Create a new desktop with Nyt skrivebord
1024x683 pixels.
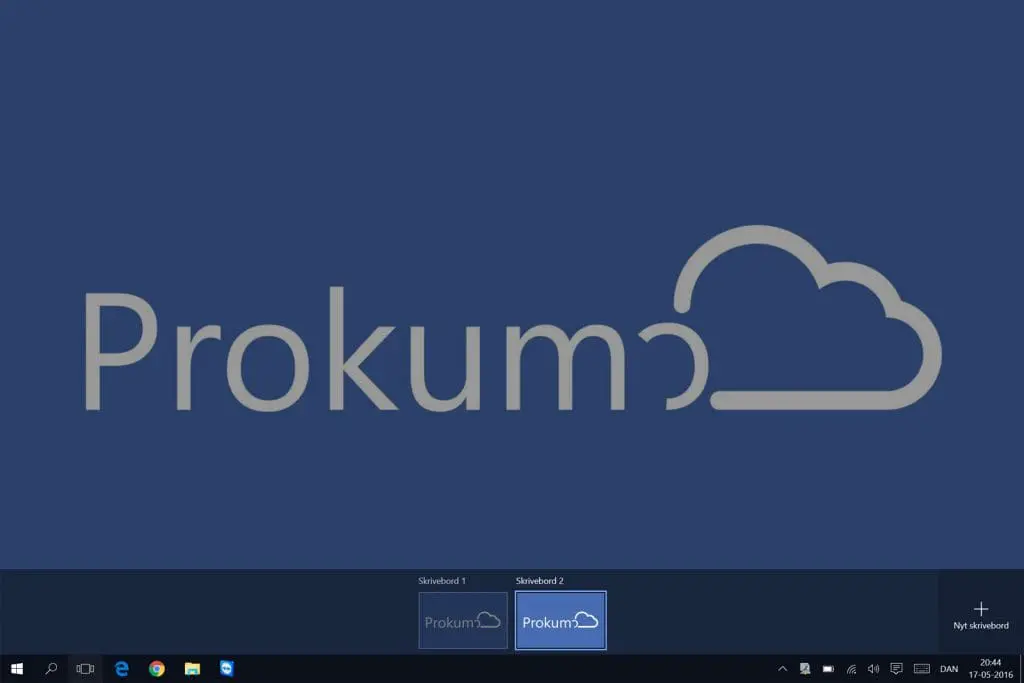980,613
